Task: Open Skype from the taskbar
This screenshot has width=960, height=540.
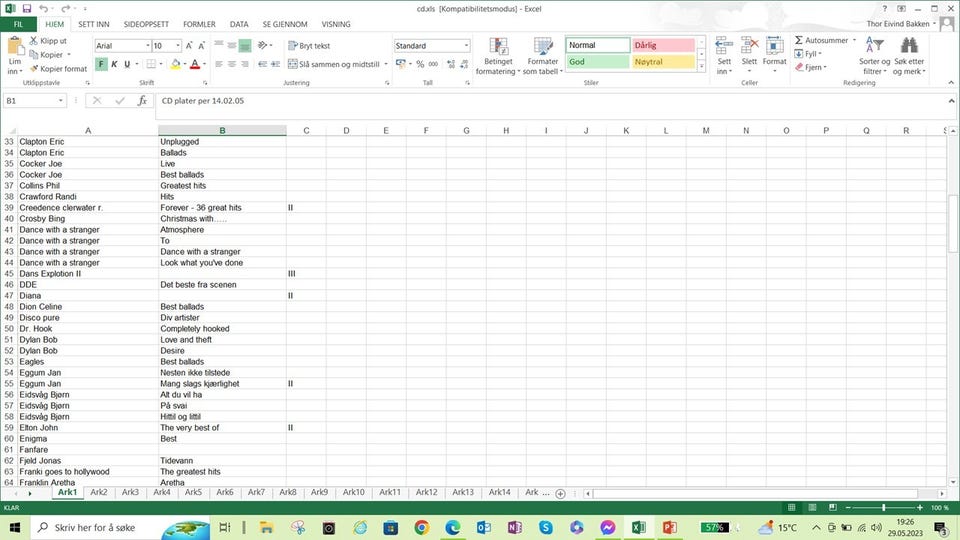Action: click(546, 527)
